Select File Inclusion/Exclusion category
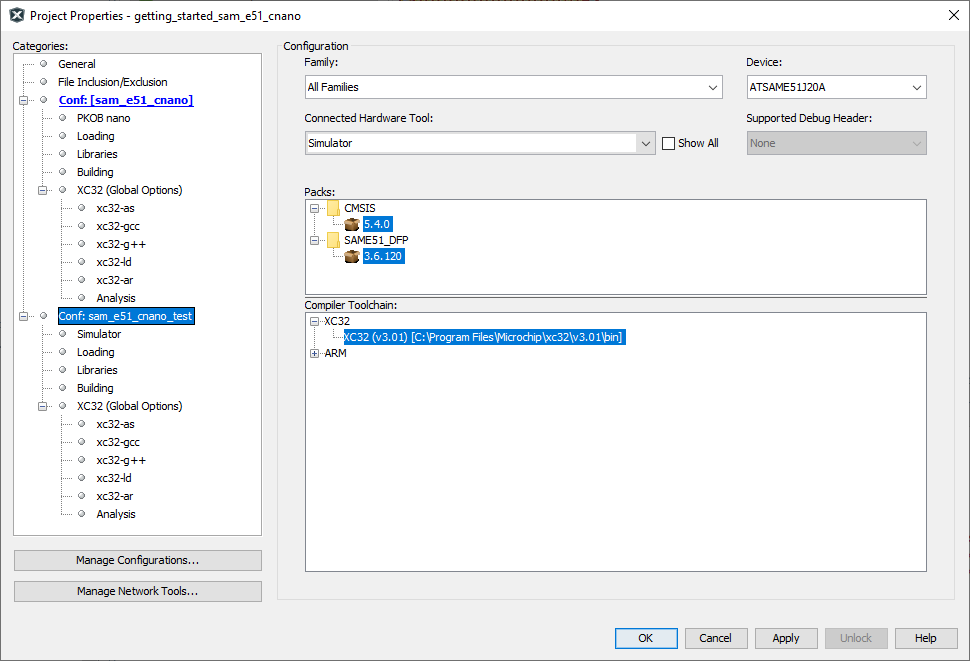 click(x=112, y=82)
